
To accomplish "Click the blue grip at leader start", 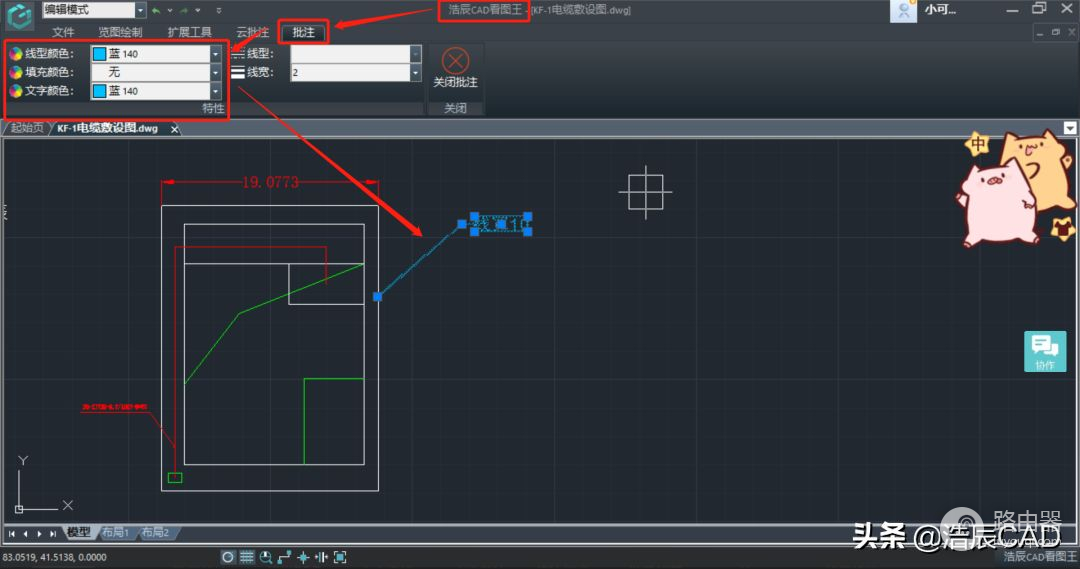I will 377,297.
